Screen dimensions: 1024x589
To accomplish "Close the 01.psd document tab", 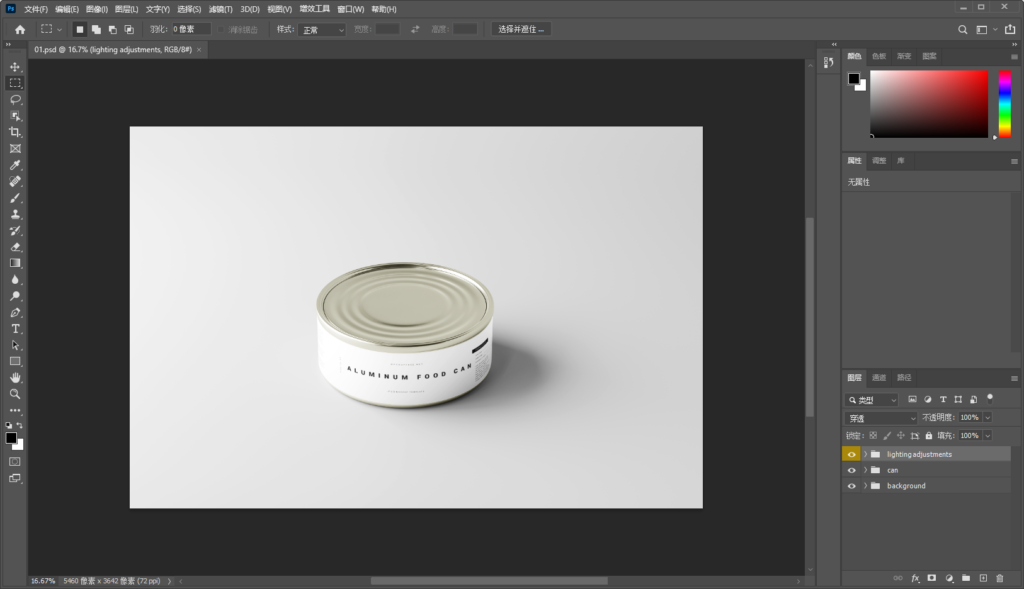I will tap(199, 50).
